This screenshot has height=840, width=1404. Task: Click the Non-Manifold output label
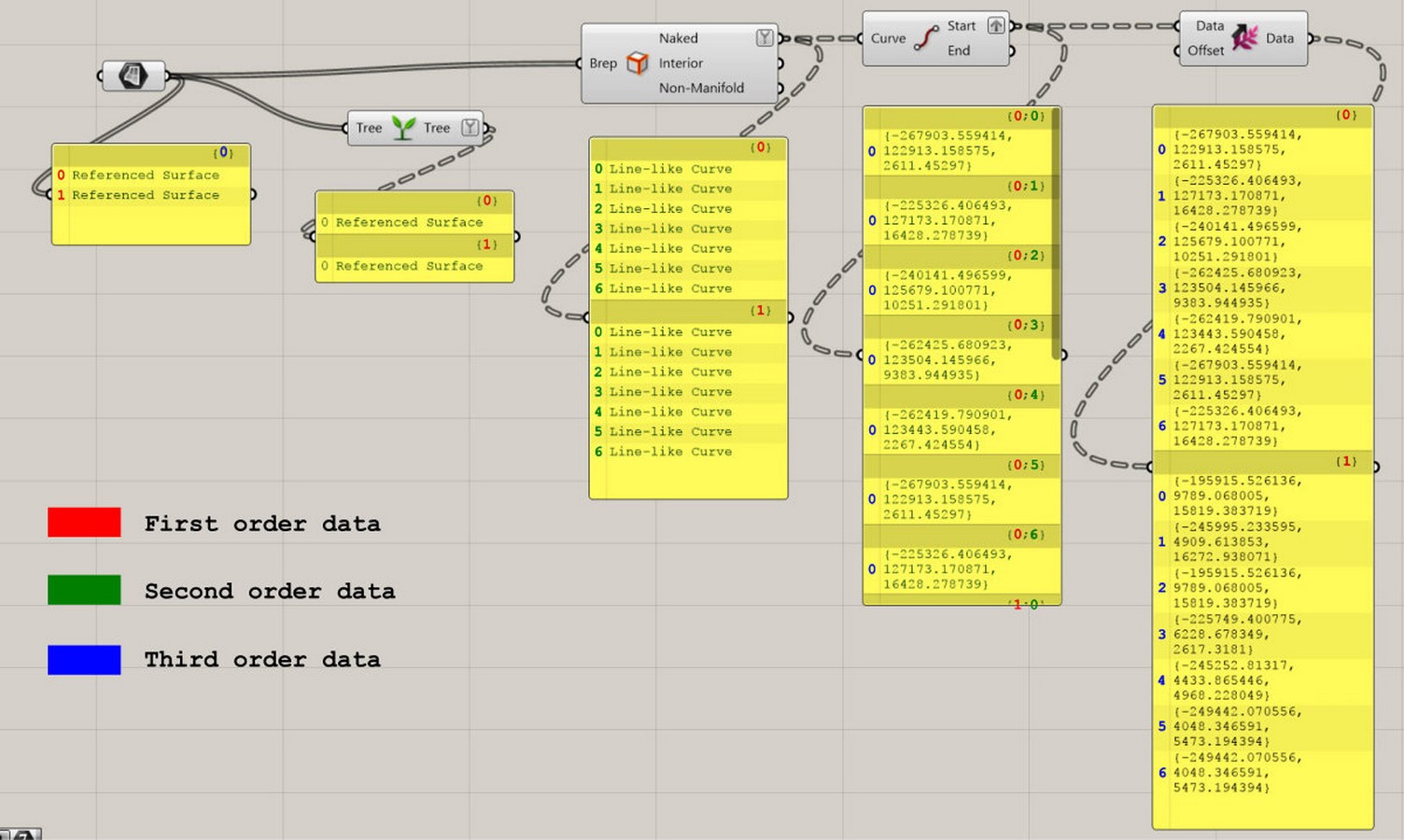(x=701, y=88)
